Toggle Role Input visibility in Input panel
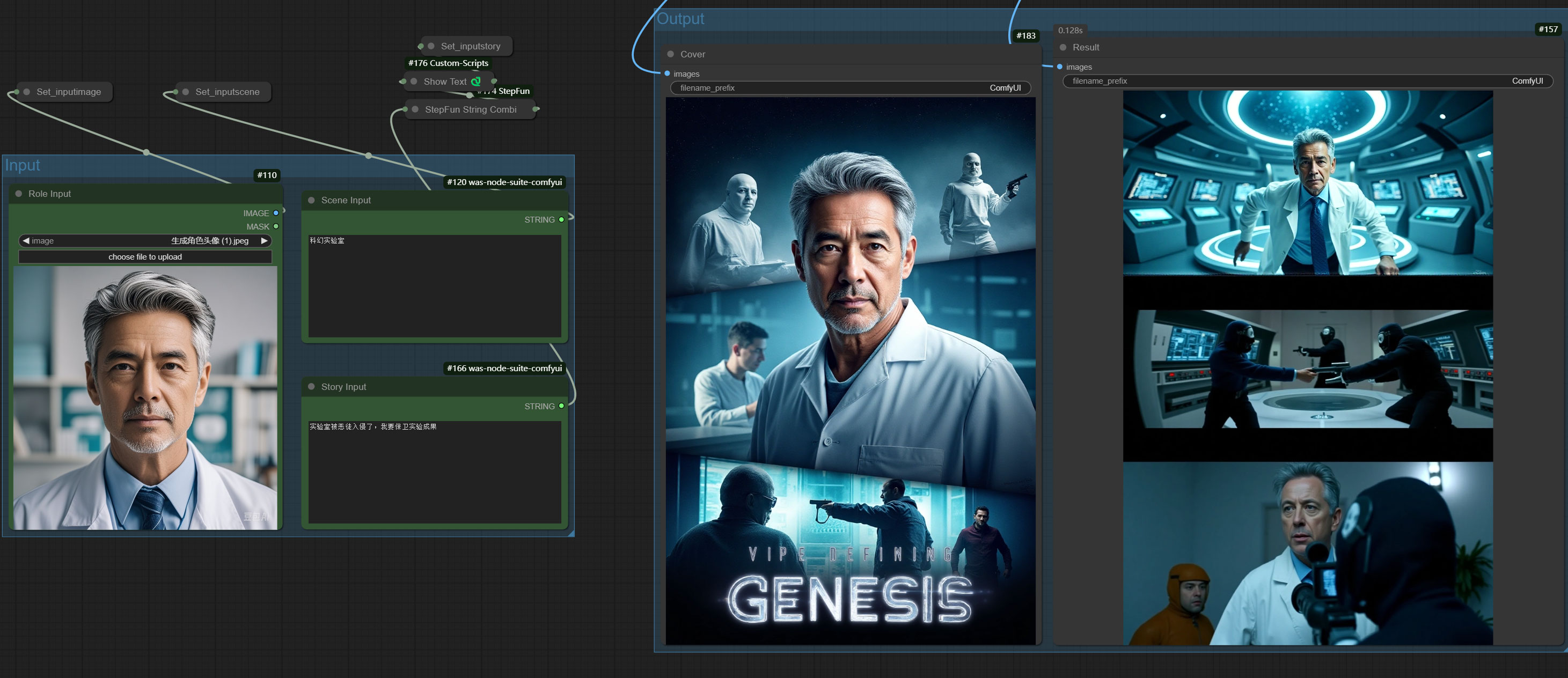 (x=18, y=193)
